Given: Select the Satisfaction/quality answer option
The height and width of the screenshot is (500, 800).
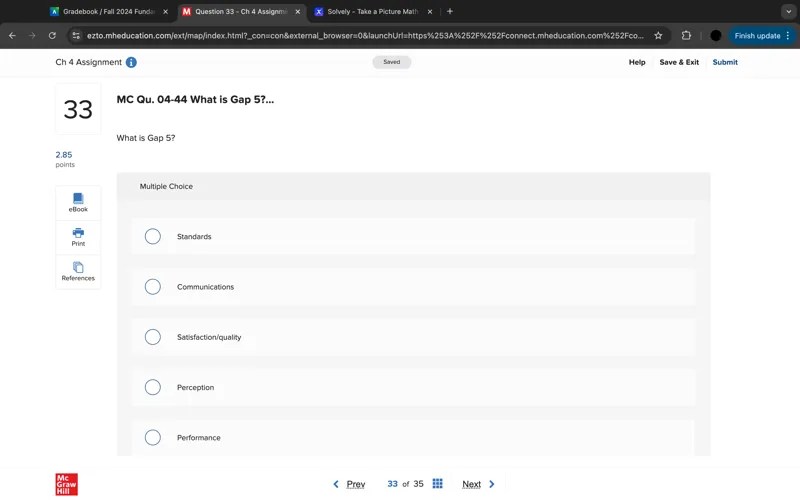Looking at the screenshot, I should tap(413, 337).
